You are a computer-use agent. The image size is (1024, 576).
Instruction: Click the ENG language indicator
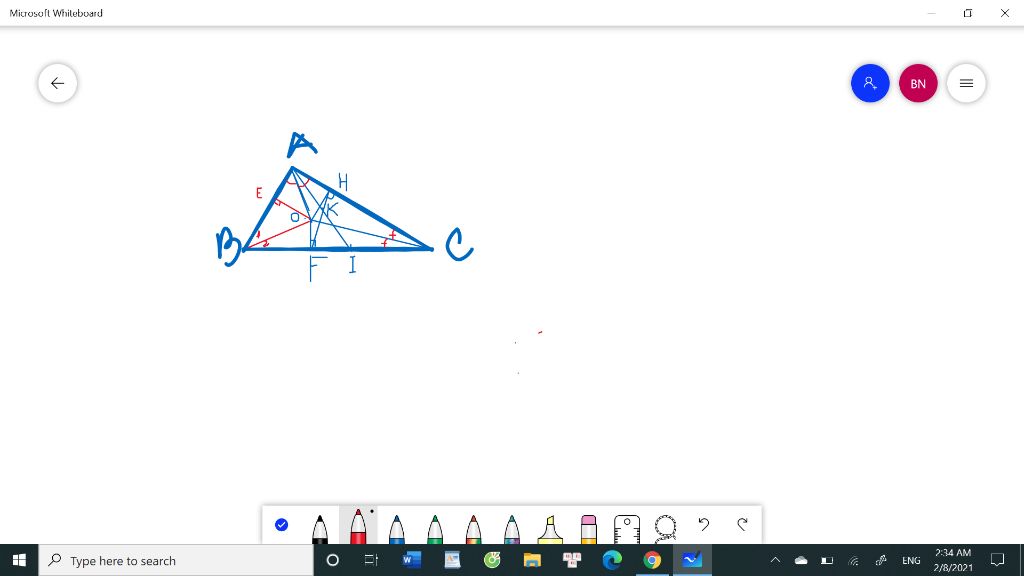[911, 560]
